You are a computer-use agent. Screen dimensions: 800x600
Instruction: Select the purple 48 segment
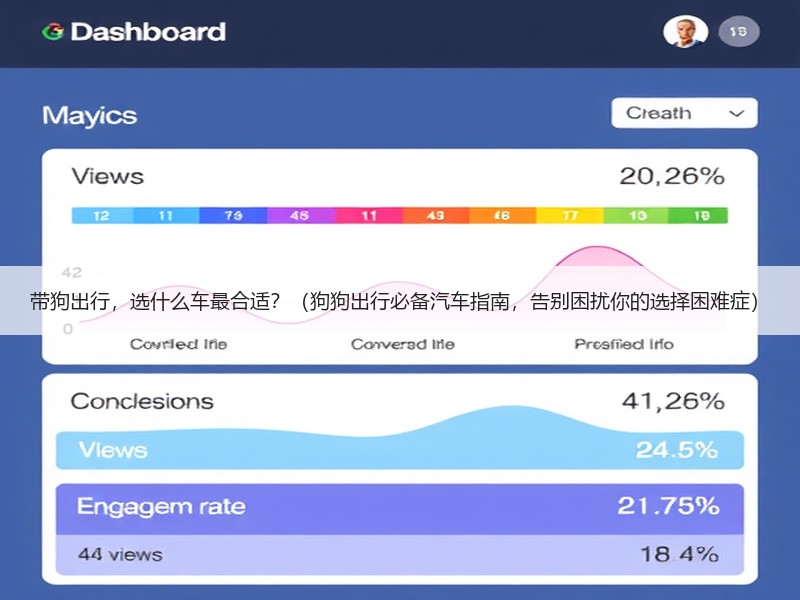301,215
